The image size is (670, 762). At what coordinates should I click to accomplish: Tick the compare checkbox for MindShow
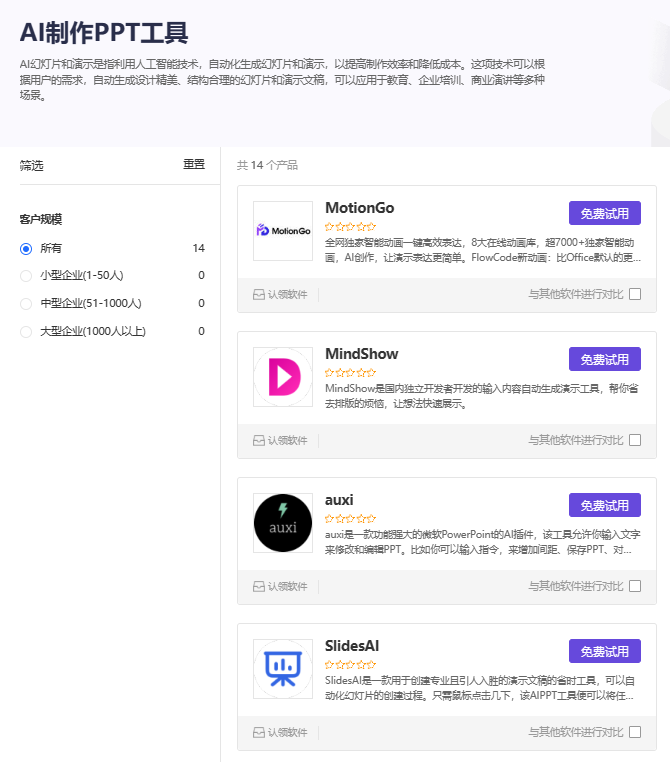tap(635, 440)
